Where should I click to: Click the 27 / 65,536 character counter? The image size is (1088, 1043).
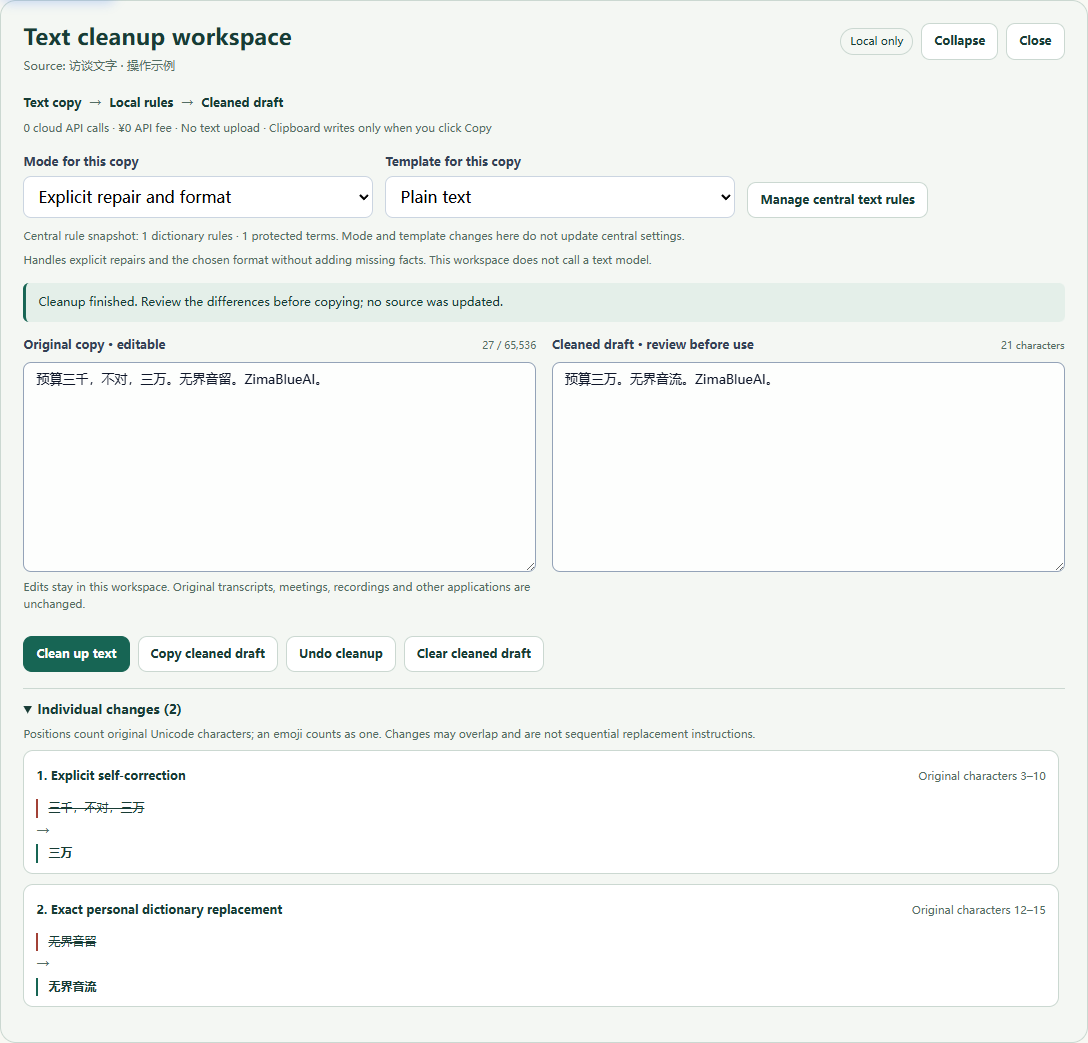pos(509,345)
